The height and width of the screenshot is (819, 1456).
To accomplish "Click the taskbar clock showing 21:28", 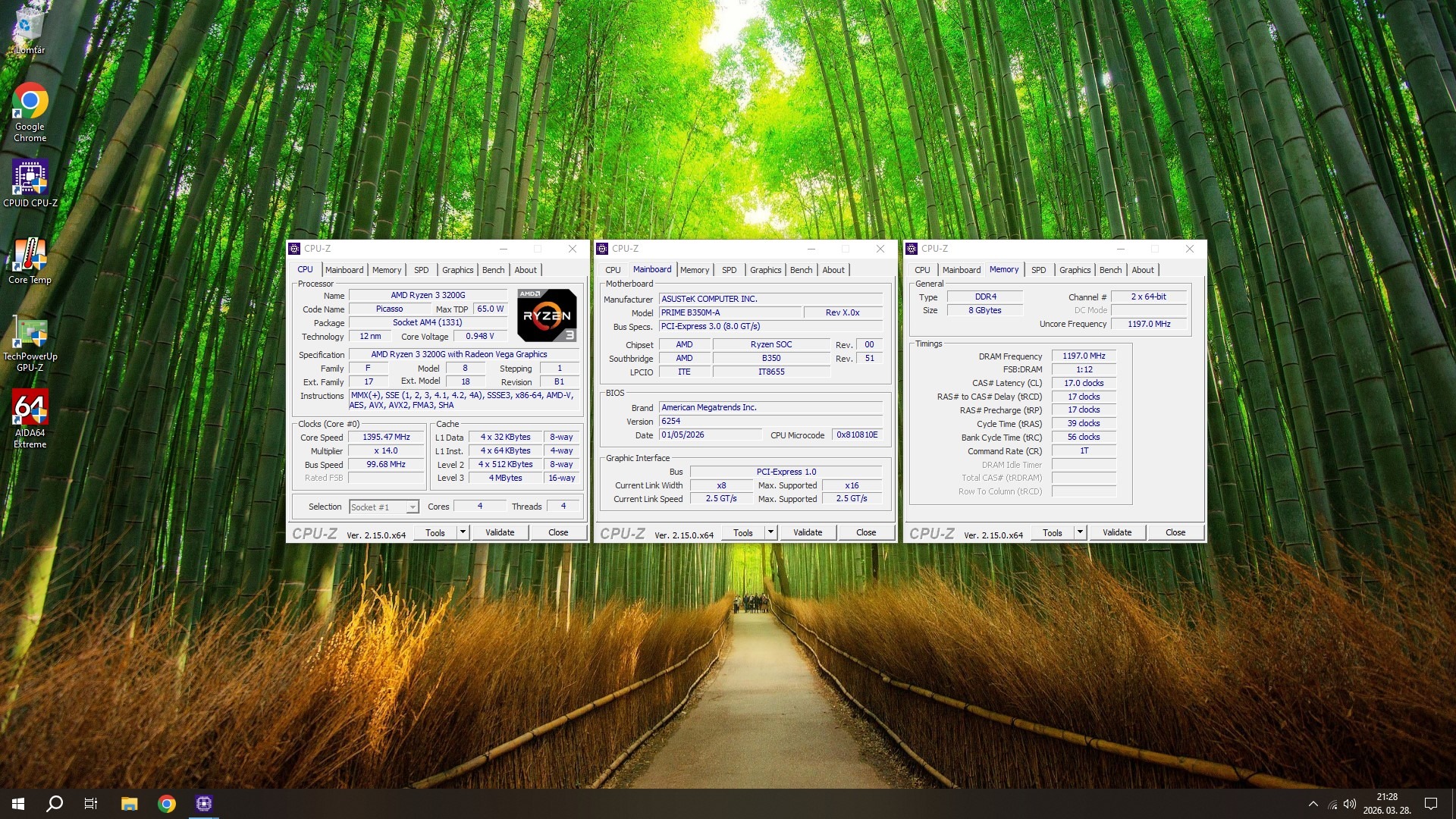I will (x=1387, y=803).
